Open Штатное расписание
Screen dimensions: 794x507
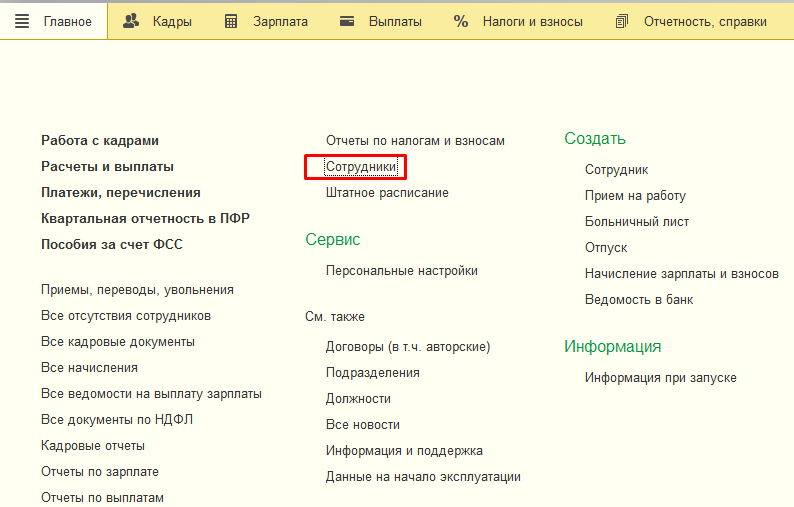tap(387, 193)
